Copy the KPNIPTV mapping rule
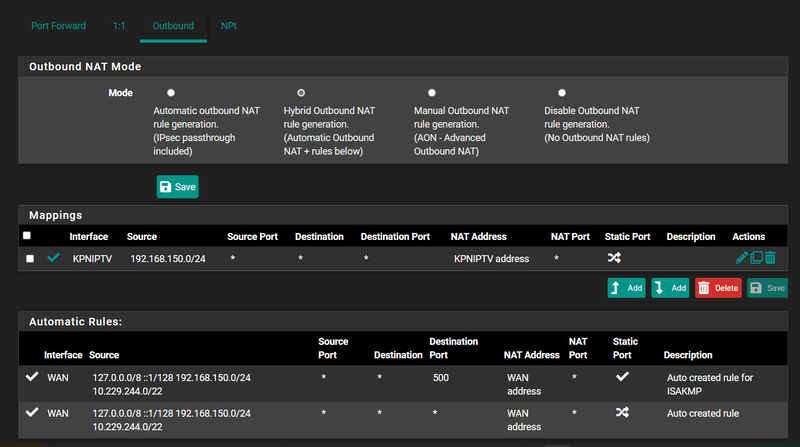The image size is (800, 447). [x=756, y=258]
